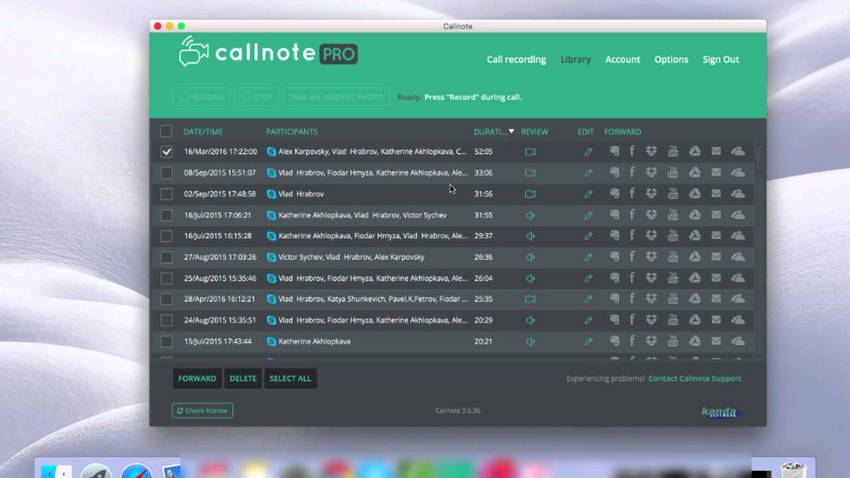Forward 16/Mar/2016 recording to Evernote
The width and height of the screenshot is (850, 478).
(x=614, y=151)
